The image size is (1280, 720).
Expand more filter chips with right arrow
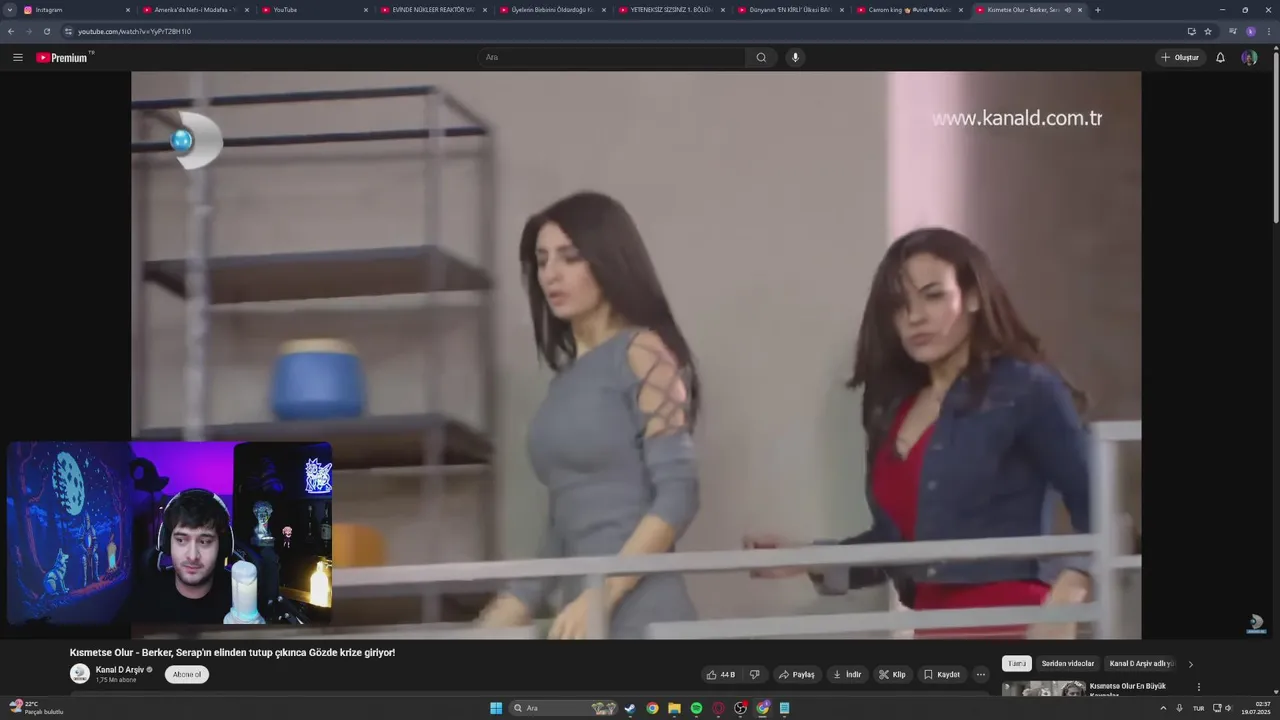pos(1190,663)
